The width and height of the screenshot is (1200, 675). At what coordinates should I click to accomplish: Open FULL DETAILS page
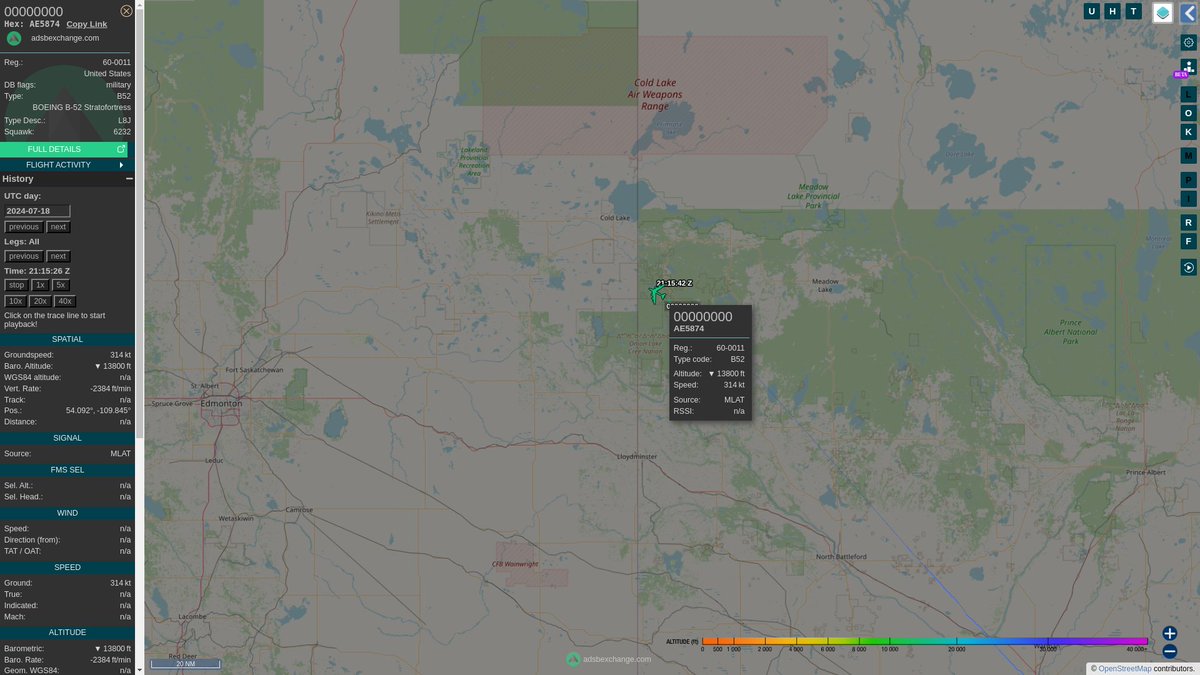point(64,149)
